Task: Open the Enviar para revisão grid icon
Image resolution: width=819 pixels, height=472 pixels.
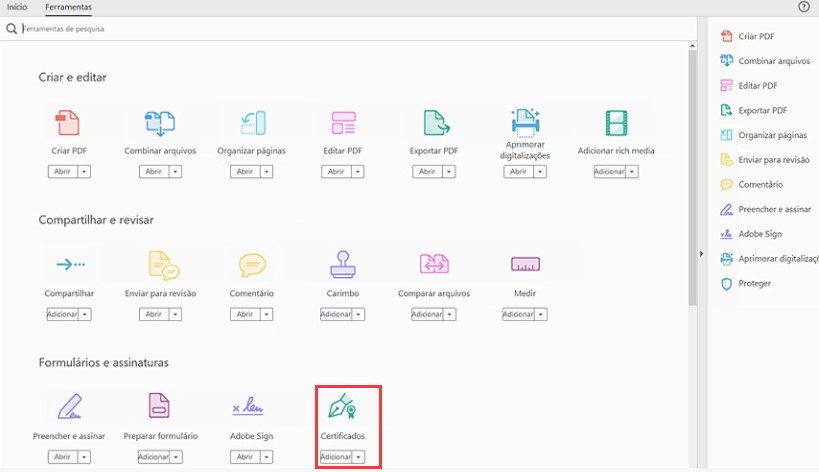Action: point(163,265)
